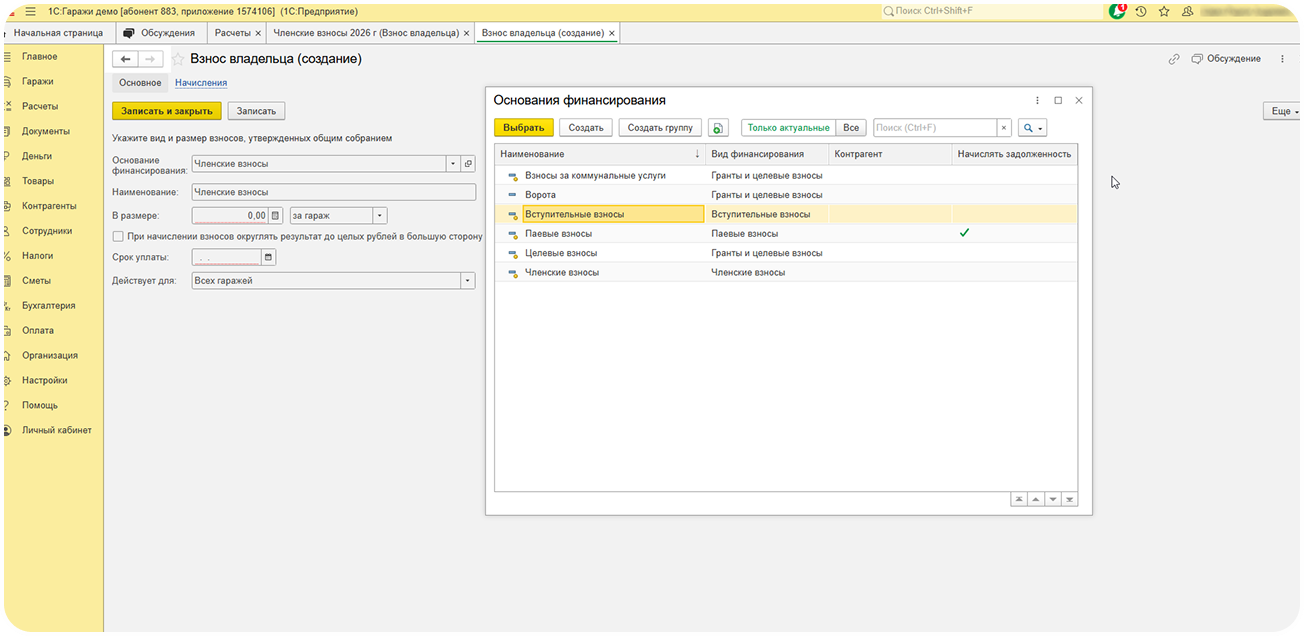
Task: Switch list filter to Все
Action: coord(850,128)
